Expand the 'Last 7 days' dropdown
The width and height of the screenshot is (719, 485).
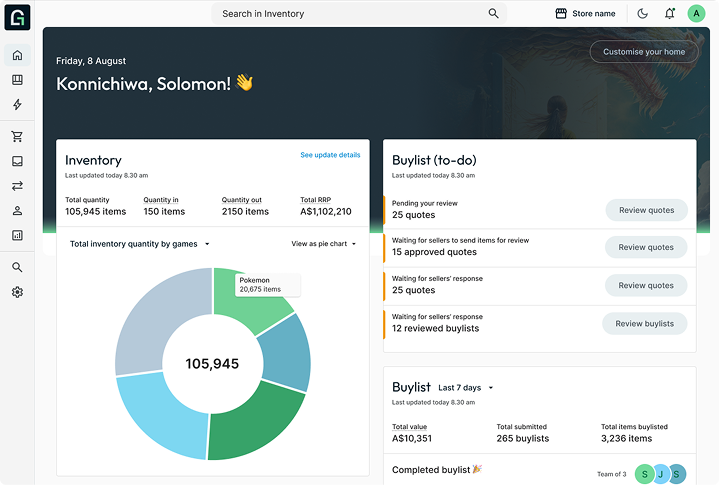466,388
